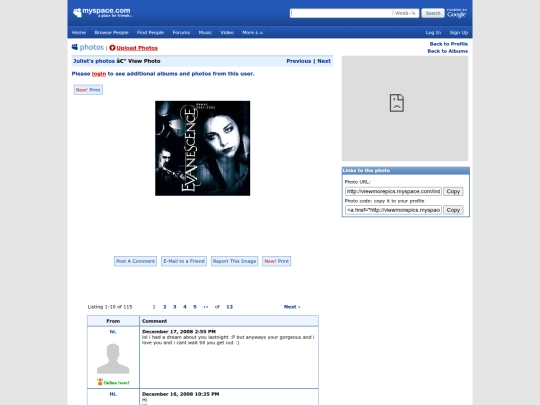Image resolution: width=540 pixels, height=405 pixels.
Task: View the Next photo
Action: pyautogui.click(x=324, y=61)
